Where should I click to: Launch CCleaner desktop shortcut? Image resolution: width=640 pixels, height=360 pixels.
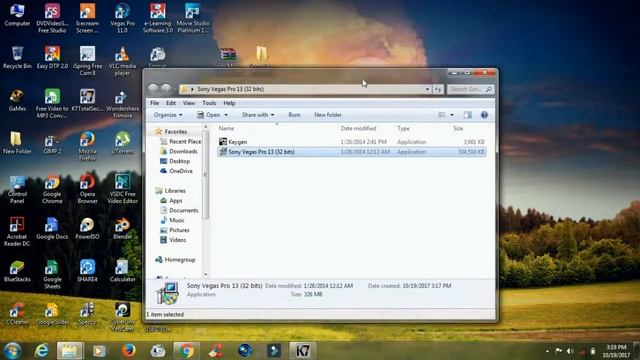tap(17, 314)
